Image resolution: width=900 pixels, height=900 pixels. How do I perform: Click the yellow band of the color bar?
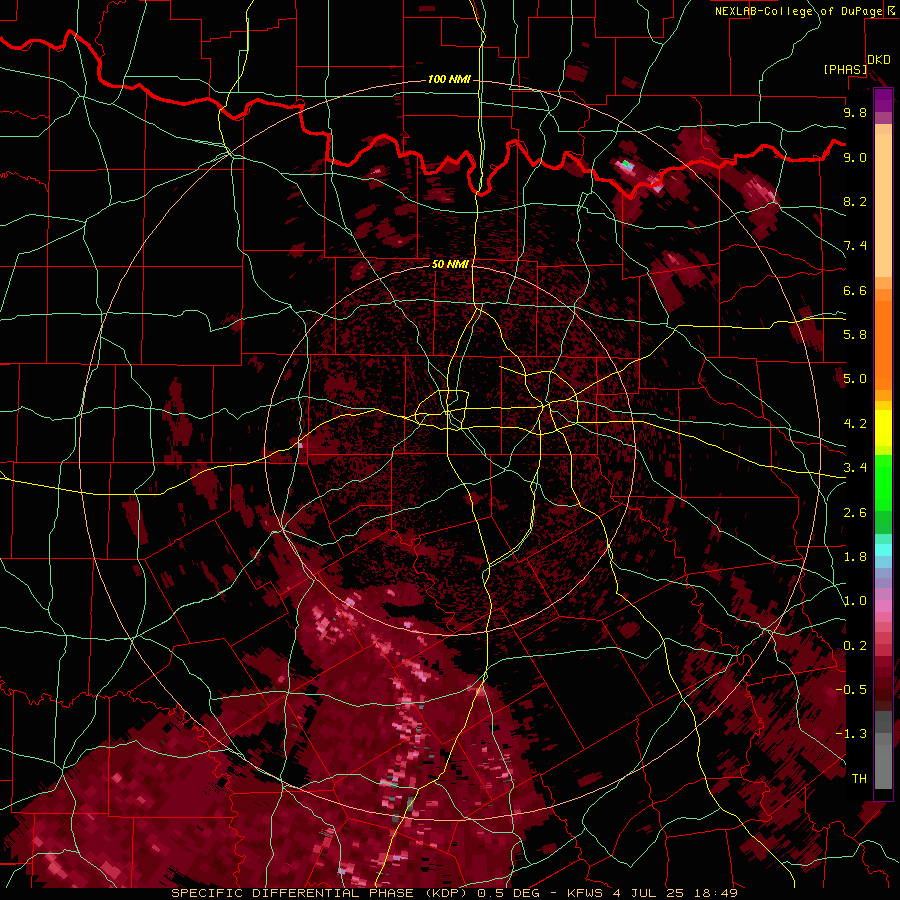tap(883, 428)
